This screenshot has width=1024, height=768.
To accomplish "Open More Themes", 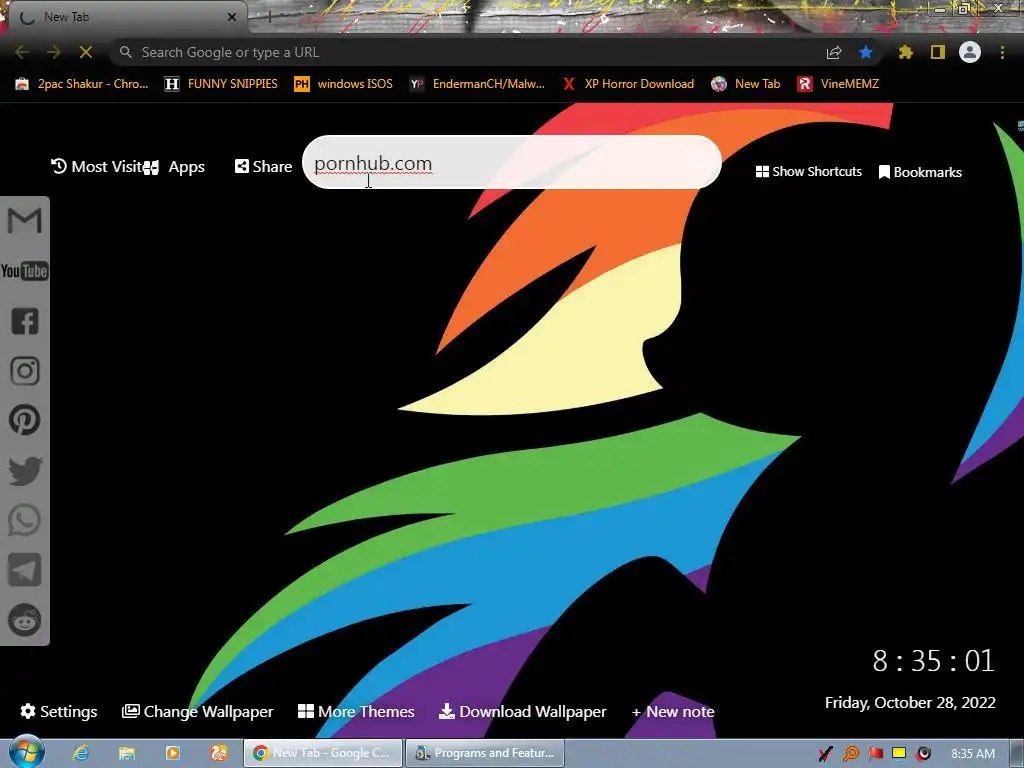I will tap(356, 711).
